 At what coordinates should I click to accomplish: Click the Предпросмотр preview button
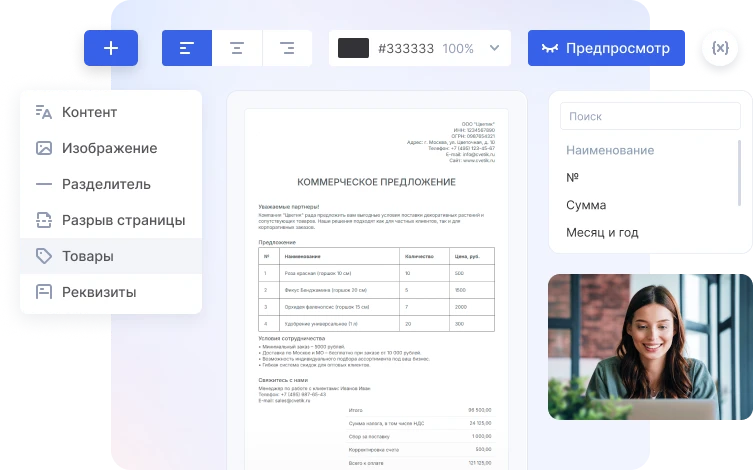(607, 48)
